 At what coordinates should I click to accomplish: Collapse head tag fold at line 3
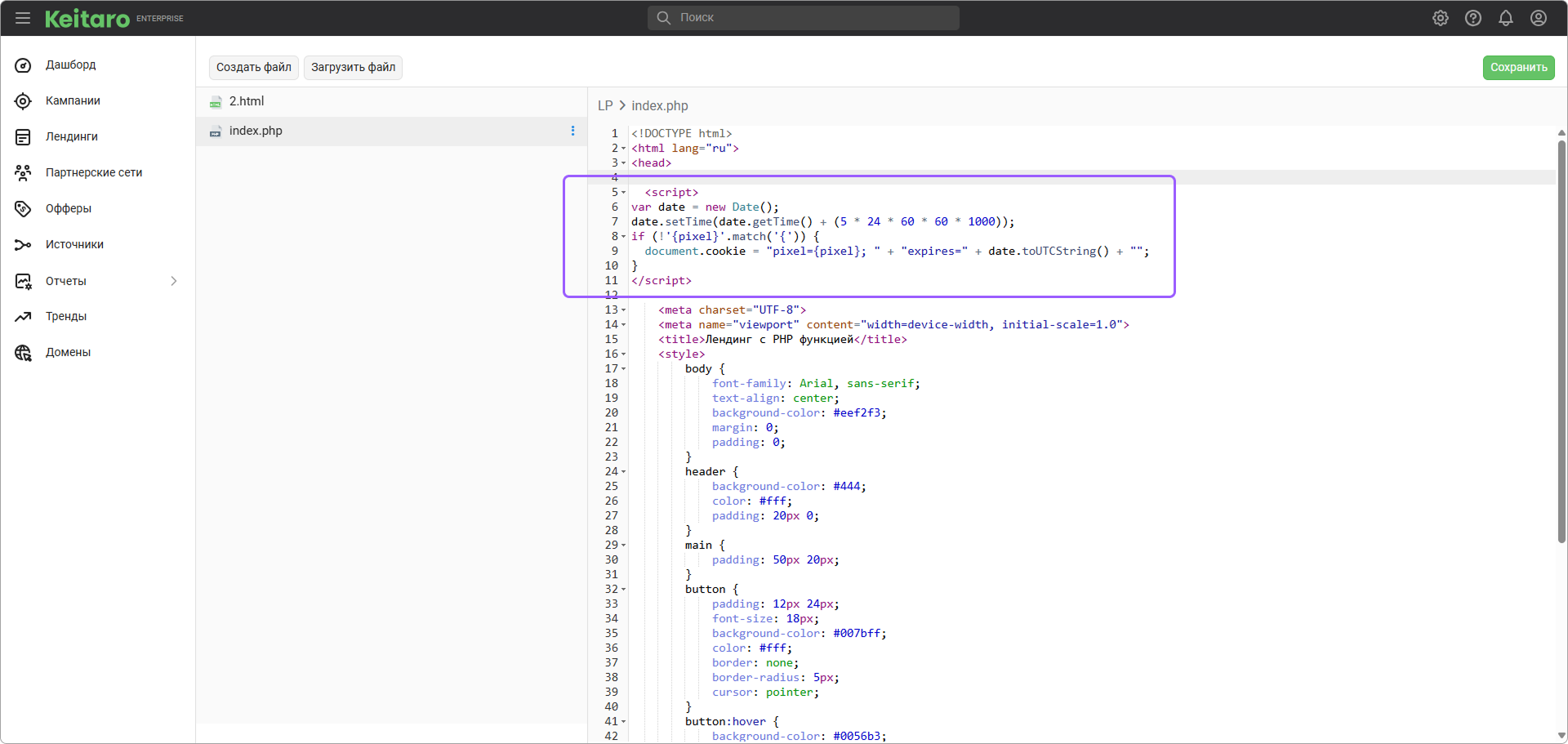[x=624, y=163]
